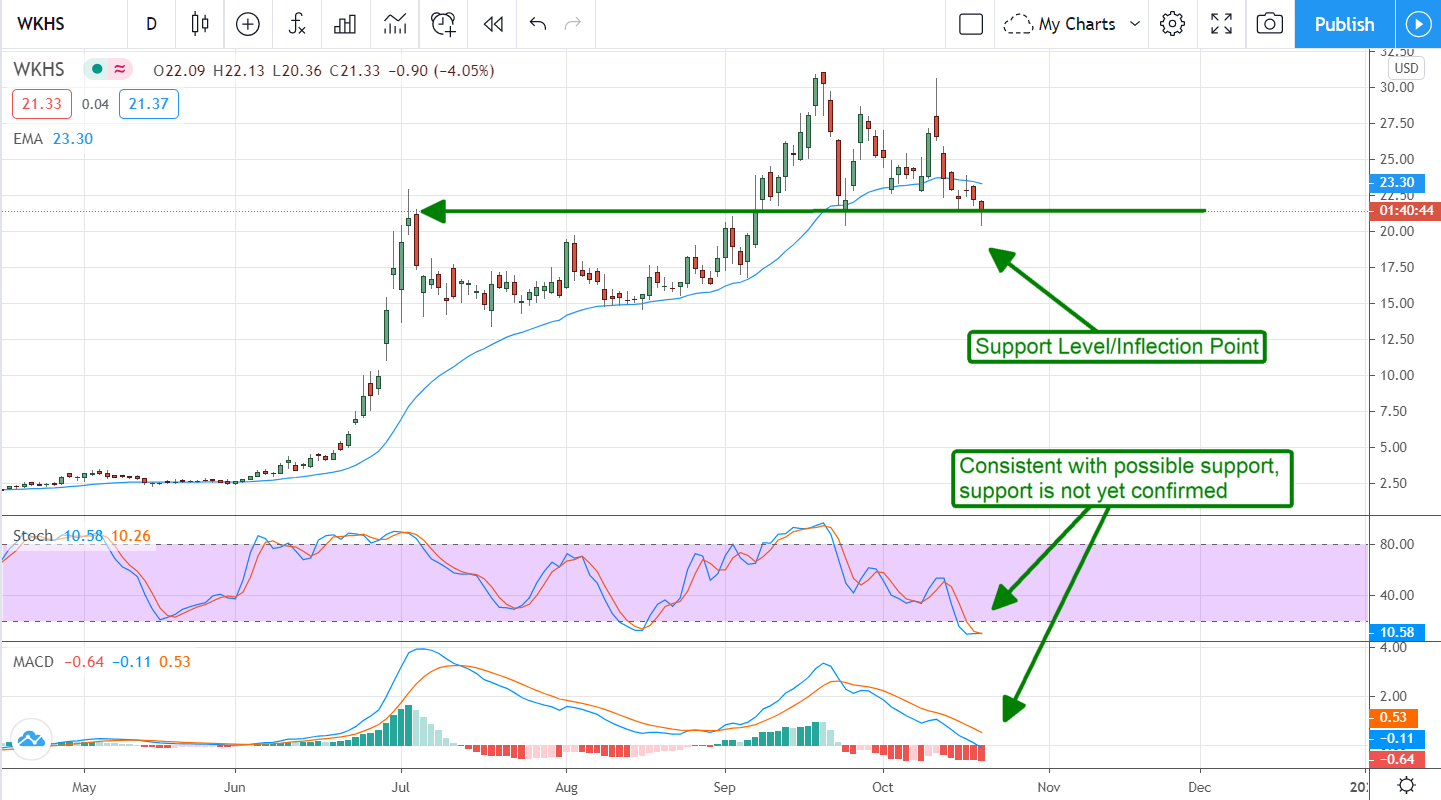Open the indicators fx menu
The image size is (1441, 800).
point(297,24)
